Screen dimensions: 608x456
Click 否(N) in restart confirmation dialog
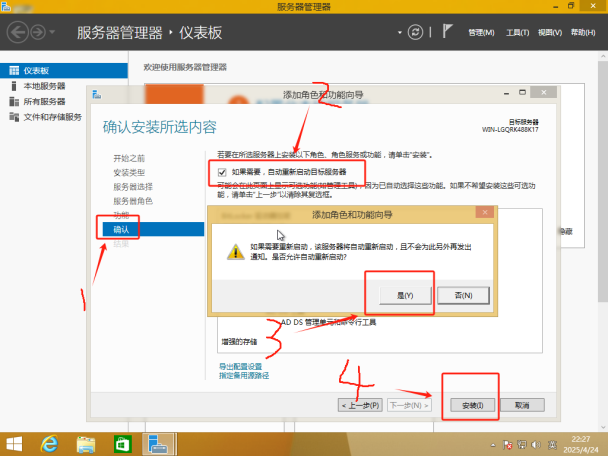pos(463,295)
